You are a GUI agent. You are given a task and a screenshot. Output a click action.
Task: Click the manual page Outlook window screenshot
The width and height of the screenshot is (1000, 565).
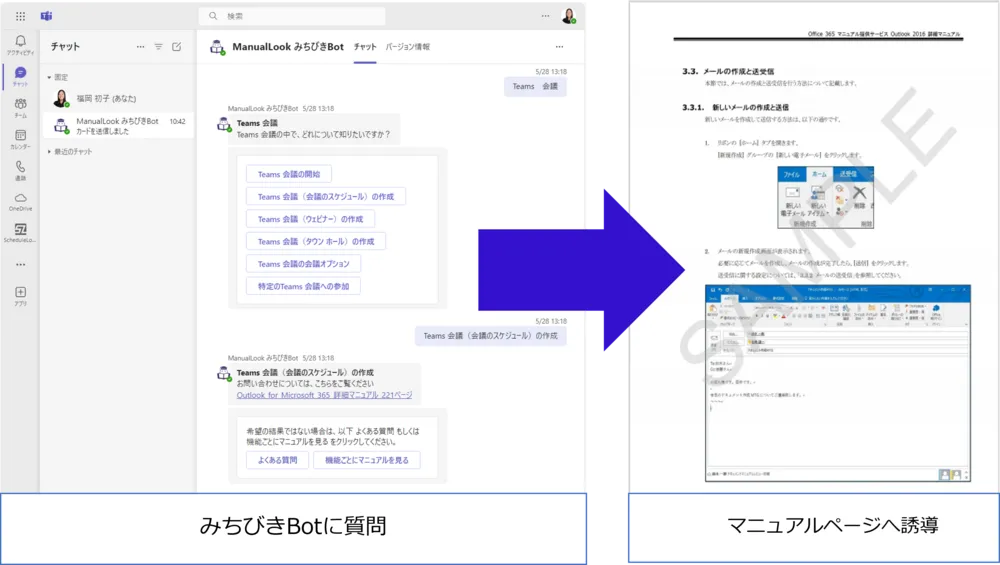point(837,383)
